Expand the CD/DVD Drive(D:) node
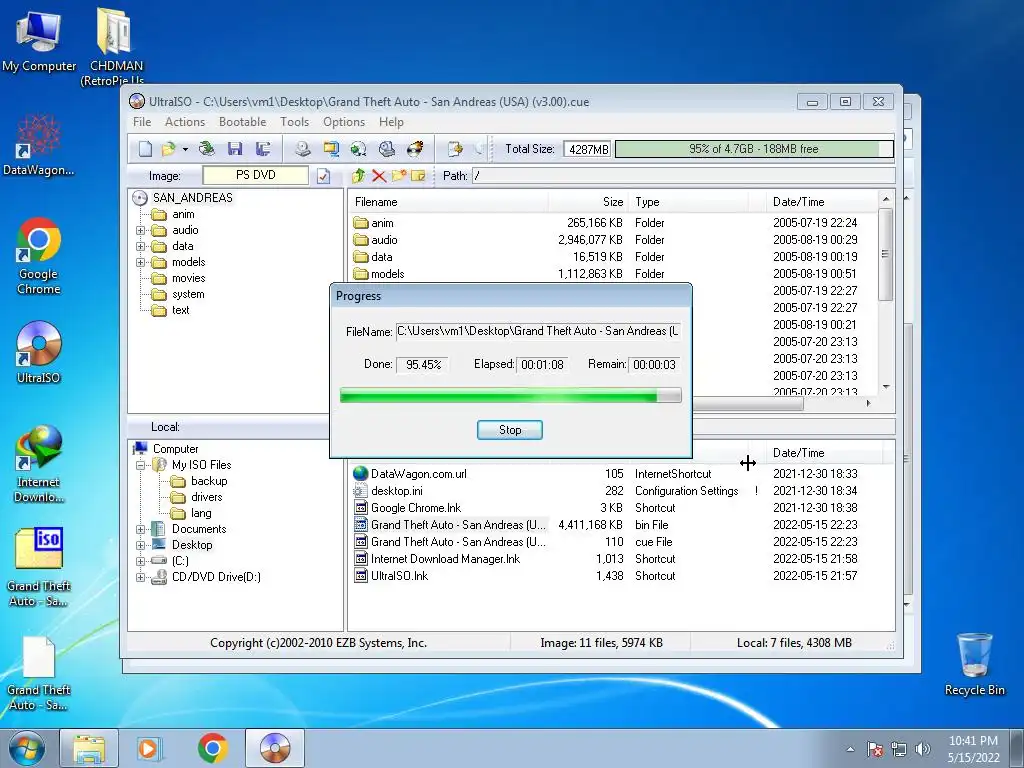The height and width of the screenshot is (768, 1024). (x=140, y=577)
